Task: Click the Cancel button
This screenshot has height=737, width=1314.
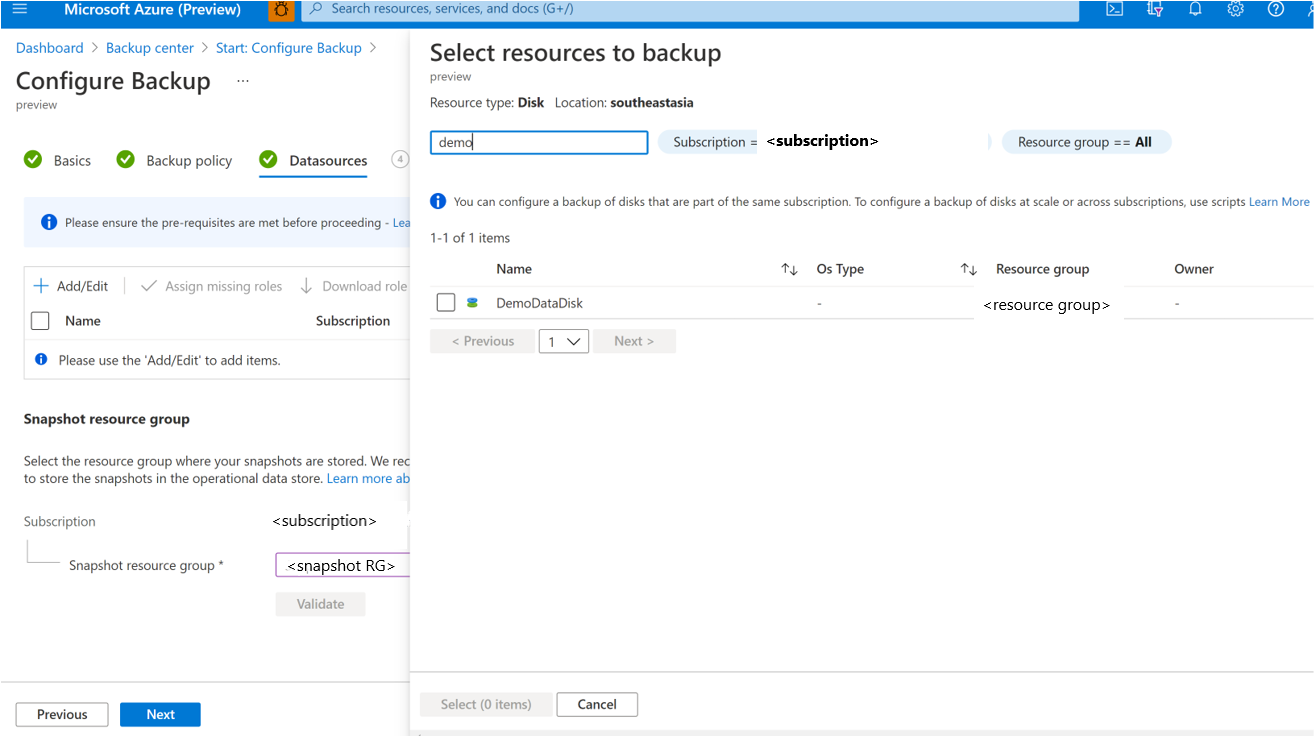Action: coord(597,704)
